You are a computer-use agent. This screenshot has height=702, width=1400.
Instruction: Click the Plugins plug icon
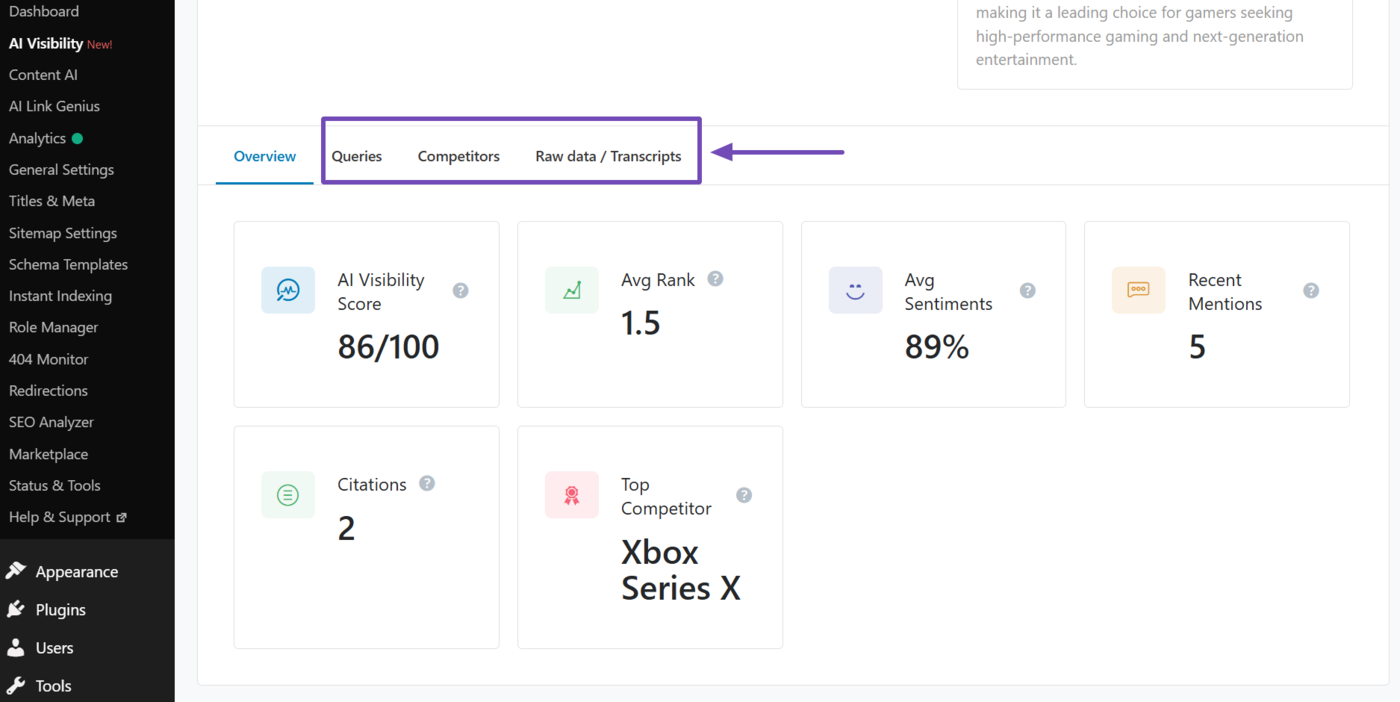point(15,609)
